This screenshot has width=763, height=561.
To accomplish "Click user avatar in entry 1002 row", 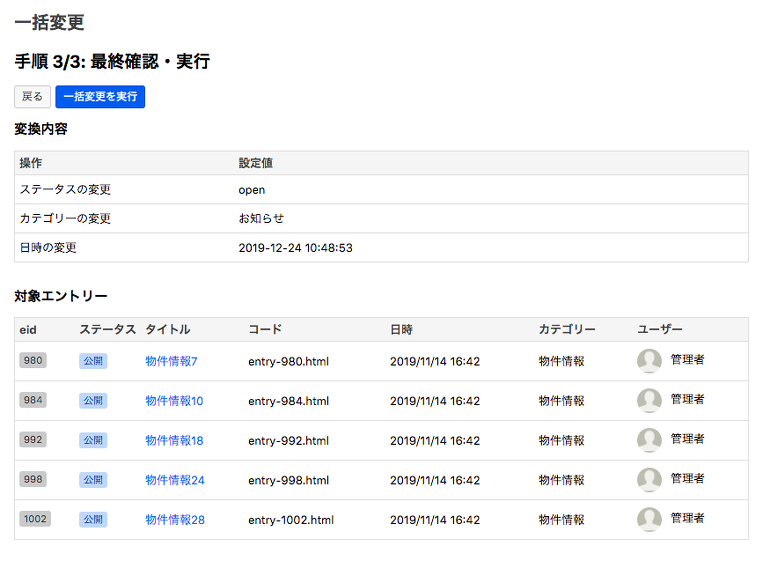I will pos(649,519).
